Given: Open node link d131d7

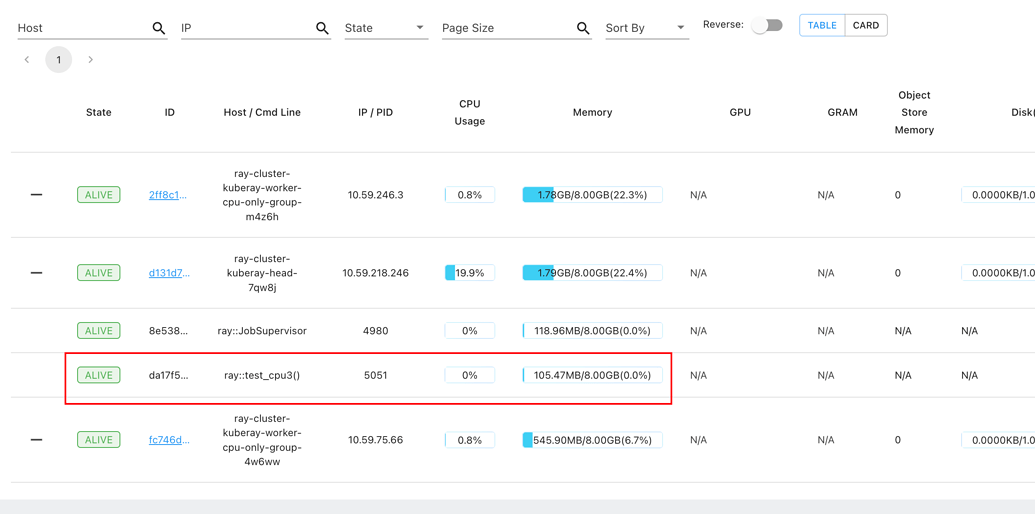Looking at the screenshot, I should (x=169, y=273).
